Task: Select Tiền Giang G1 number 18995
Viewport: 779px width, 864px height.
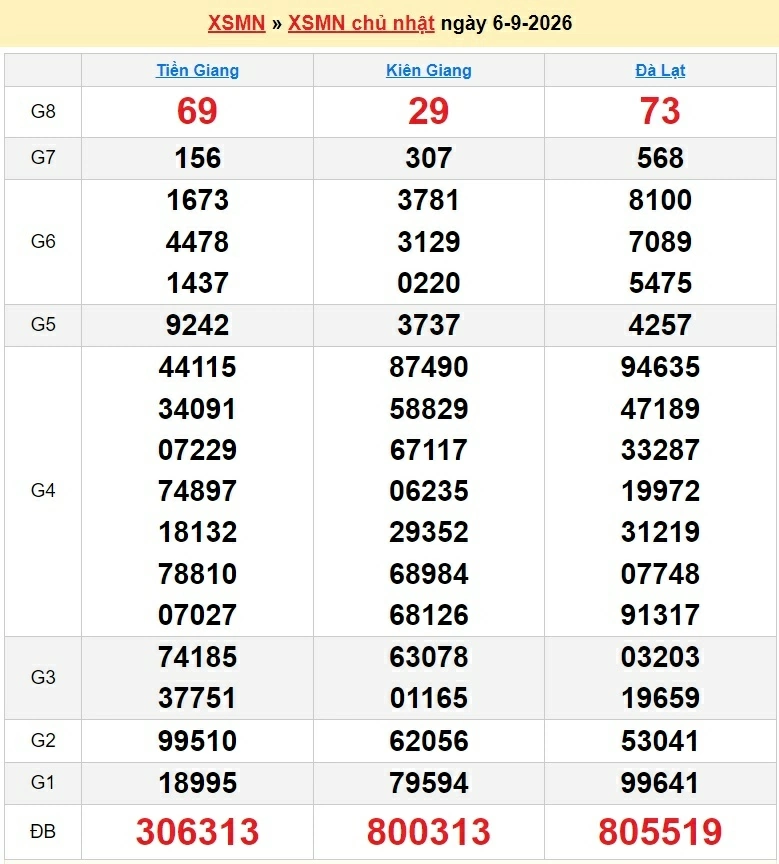Action: pos(197,783)
